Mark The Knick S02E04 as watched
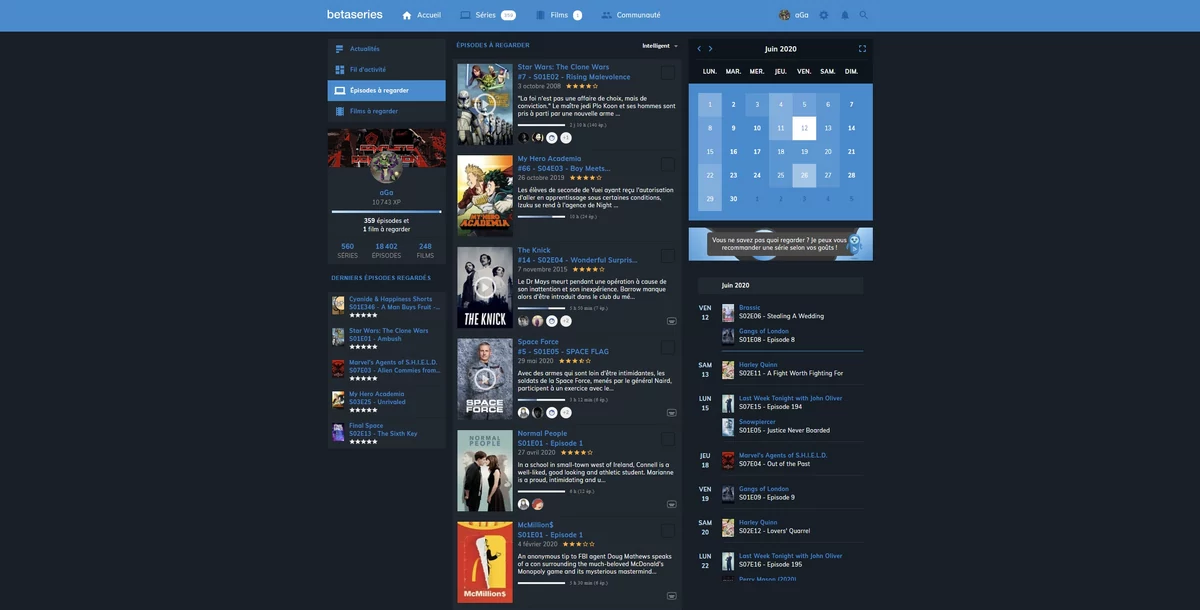The height and width of the screenshot is (610, 1200). click(x=668, y=256)
